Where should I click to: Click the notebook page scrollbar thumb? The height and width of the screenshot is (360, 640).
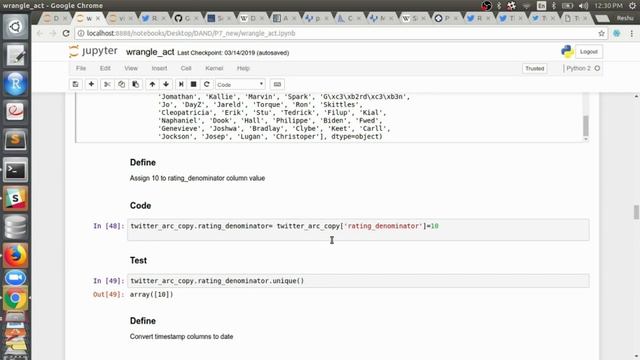click(636, 212)
